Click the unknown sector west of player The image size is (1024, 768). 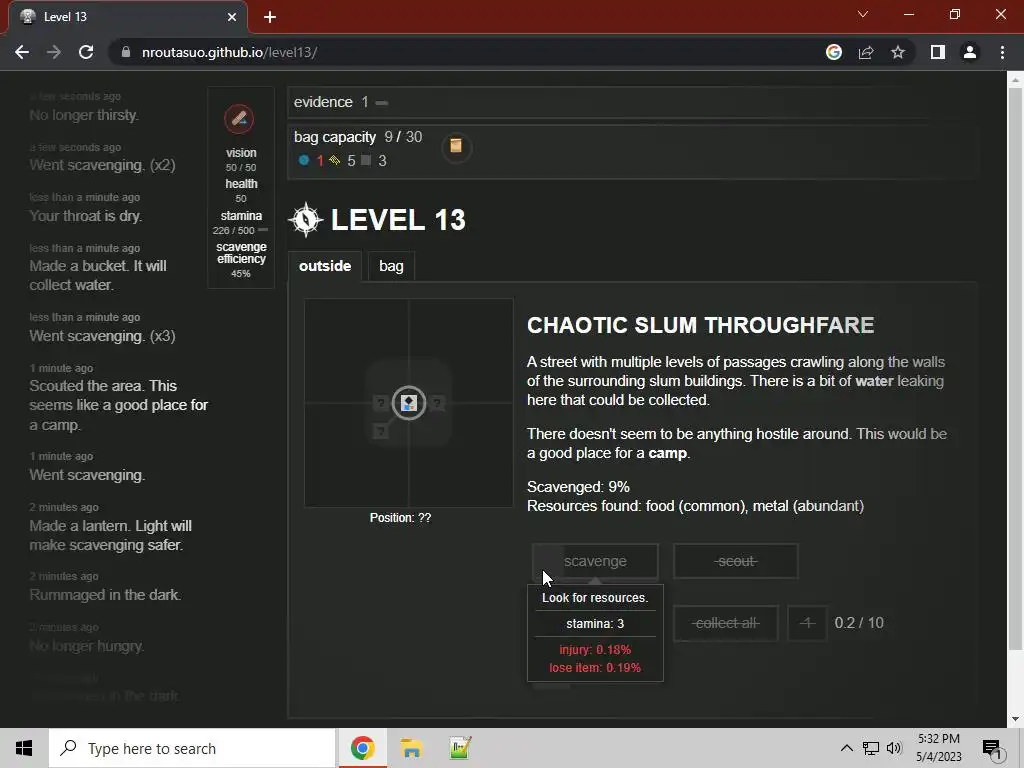tap(381, 403)
